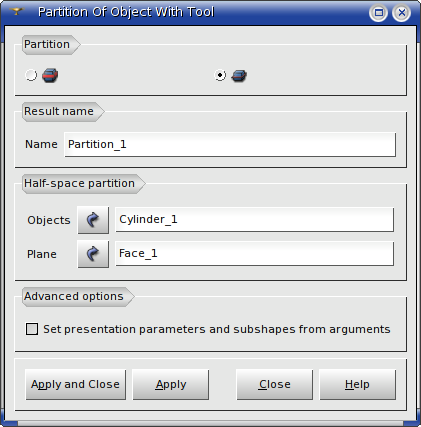
Task: Click the dialog title bar app icon
Action: [16, 12]
